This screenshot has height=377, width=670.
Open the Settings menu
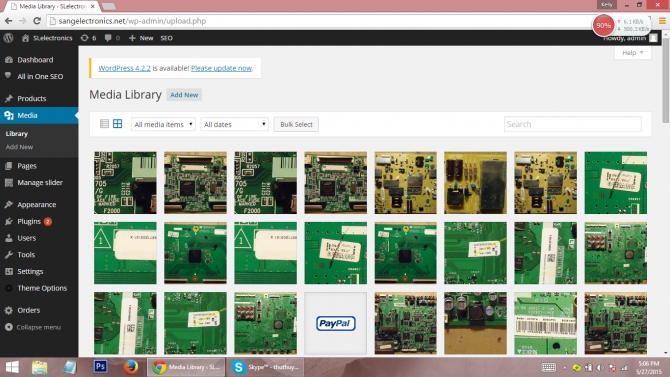(x=30, y=271)
